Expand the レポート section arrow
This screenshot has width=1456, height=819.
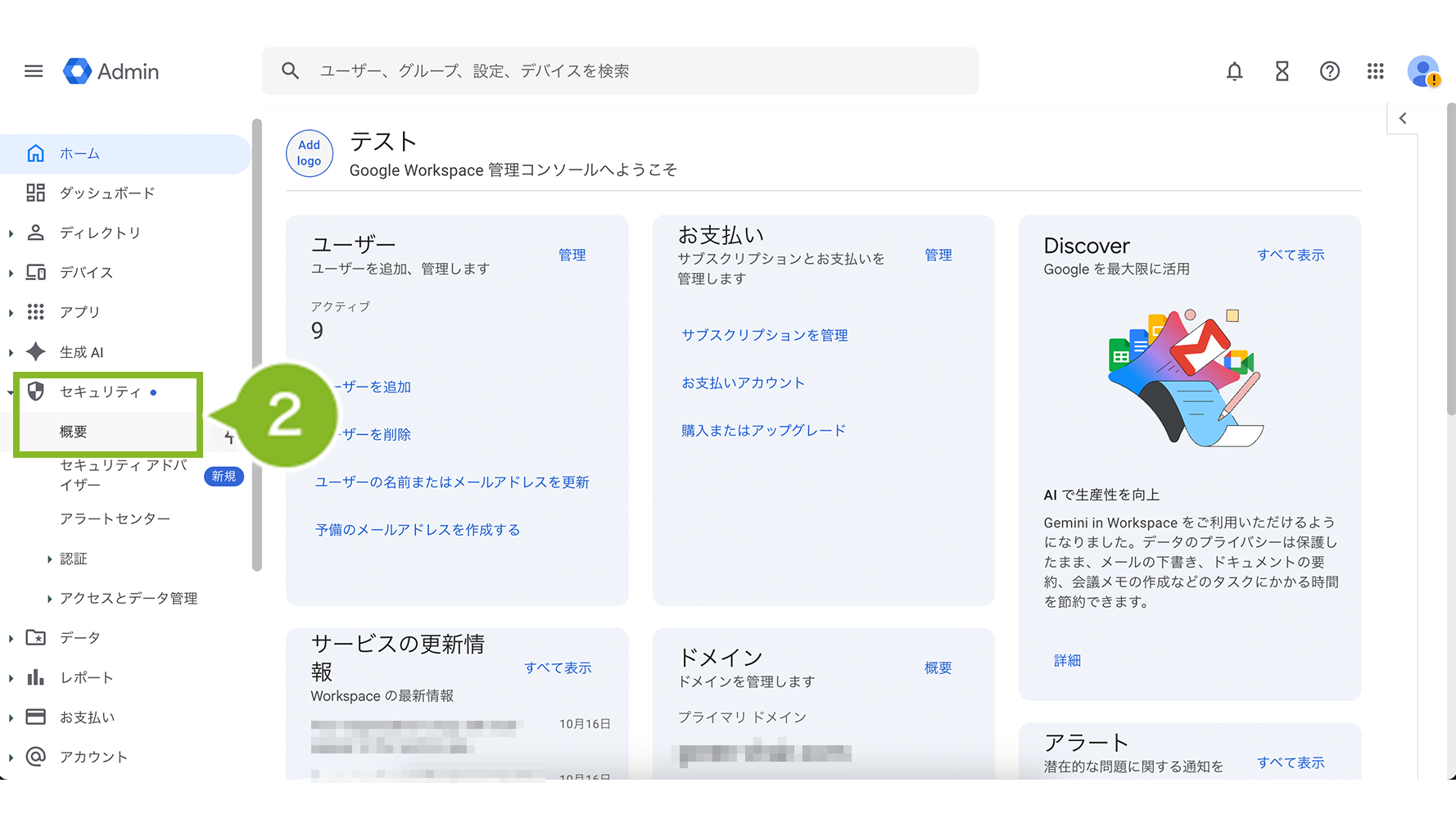pyautogui.click(x=11, y=678)
